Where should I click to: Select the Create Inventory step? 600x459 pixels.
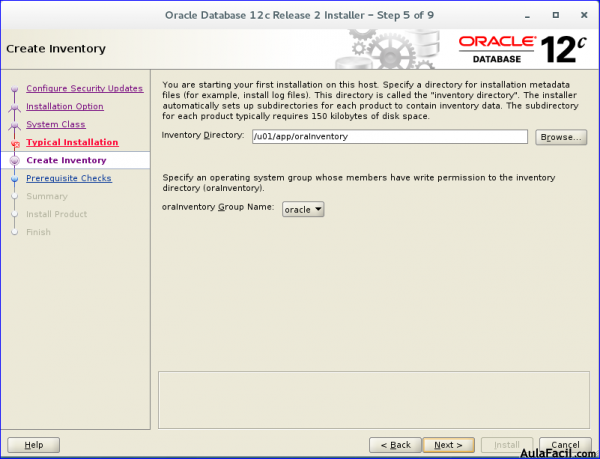(x=66, y=160)
